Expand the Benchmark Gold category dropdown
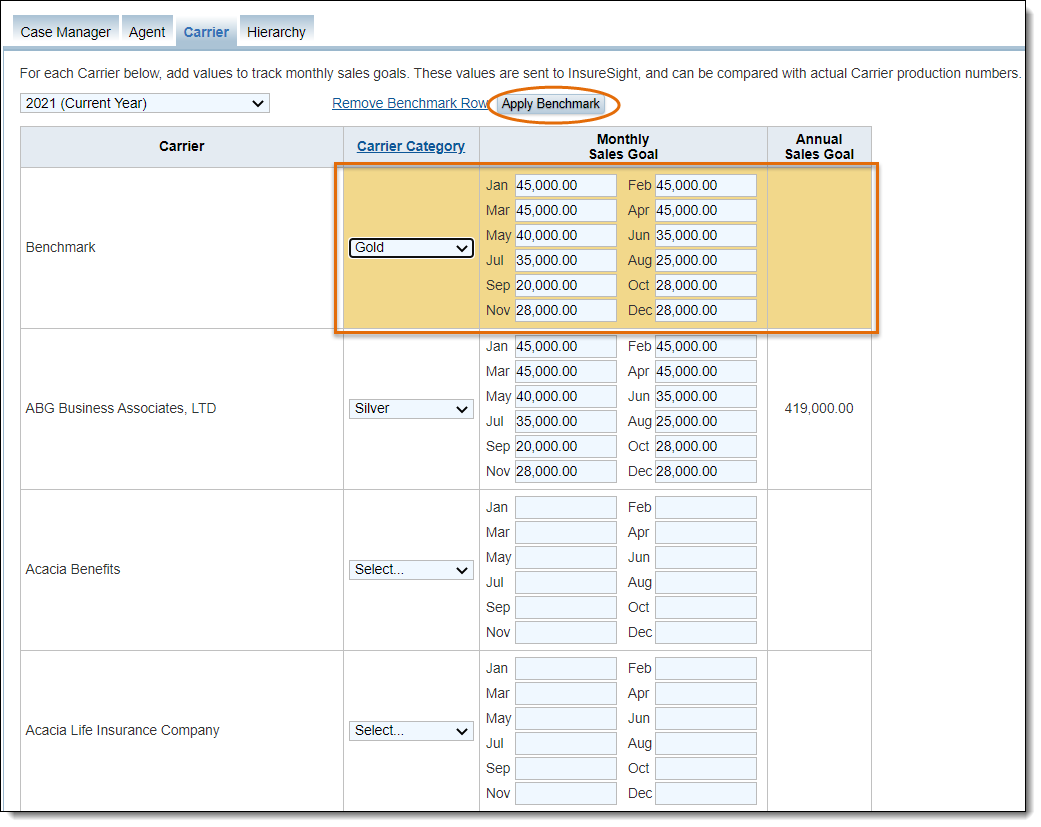 pos(411,247)
